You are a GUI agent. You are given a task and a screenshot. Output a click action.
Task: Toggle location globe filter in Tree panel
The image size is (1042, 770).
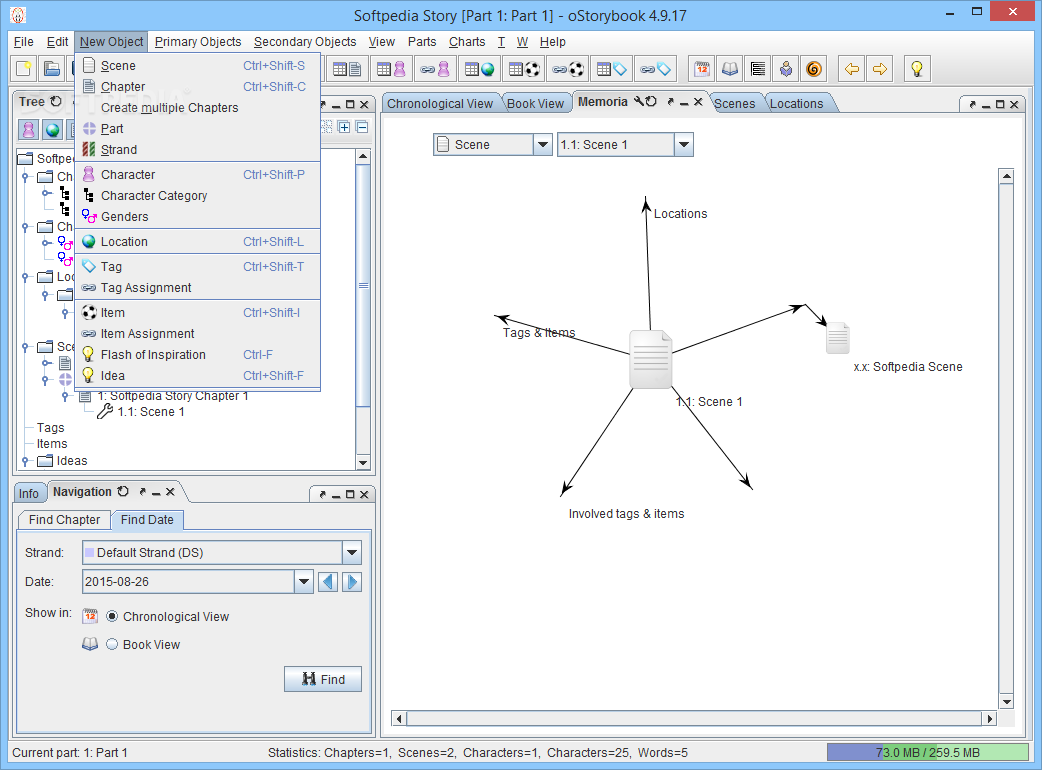(52, 130)
